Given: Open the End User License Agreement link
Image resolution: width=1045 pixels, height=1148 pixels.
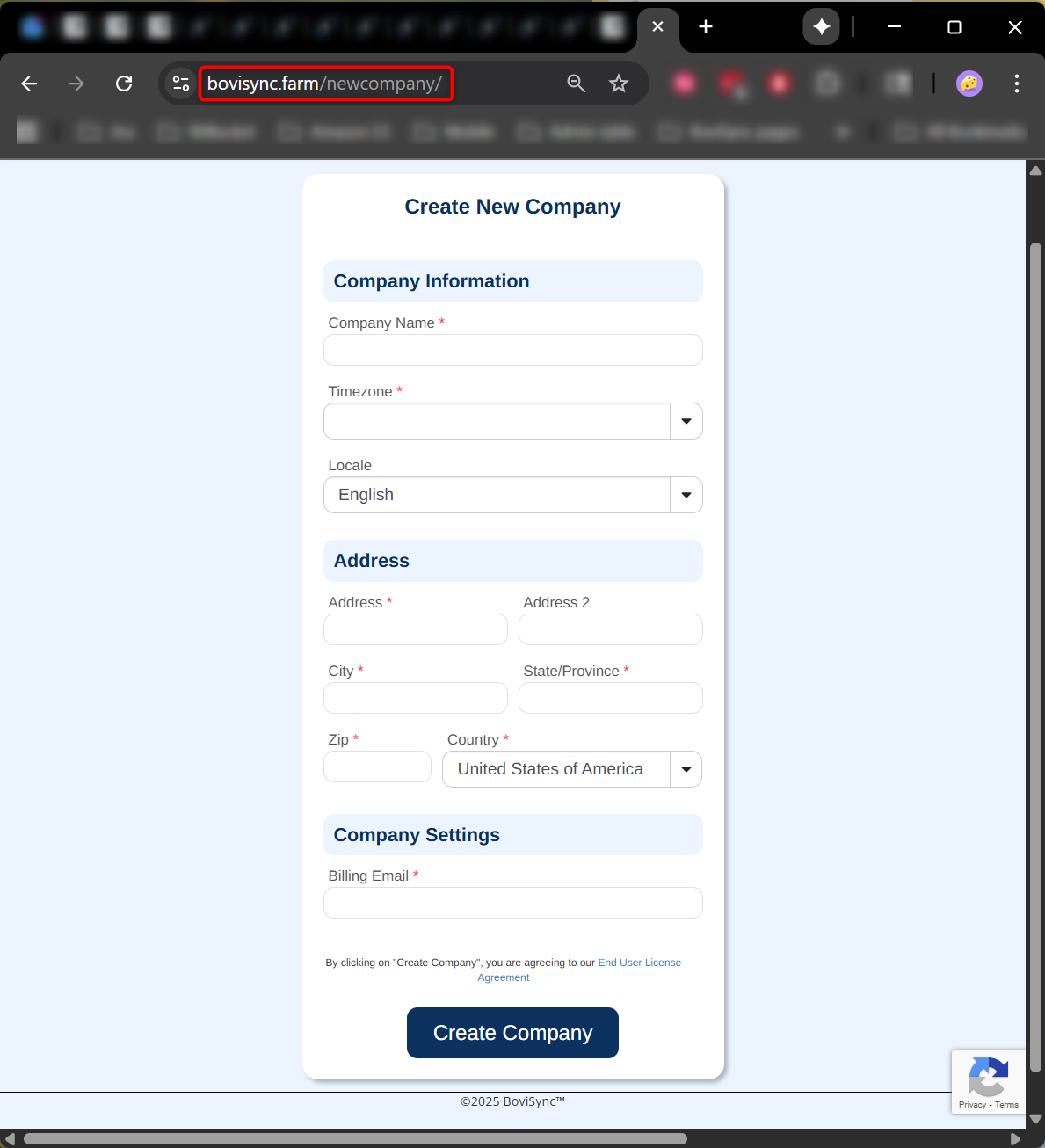Looking at the screenshot, I should pos(639,963).
